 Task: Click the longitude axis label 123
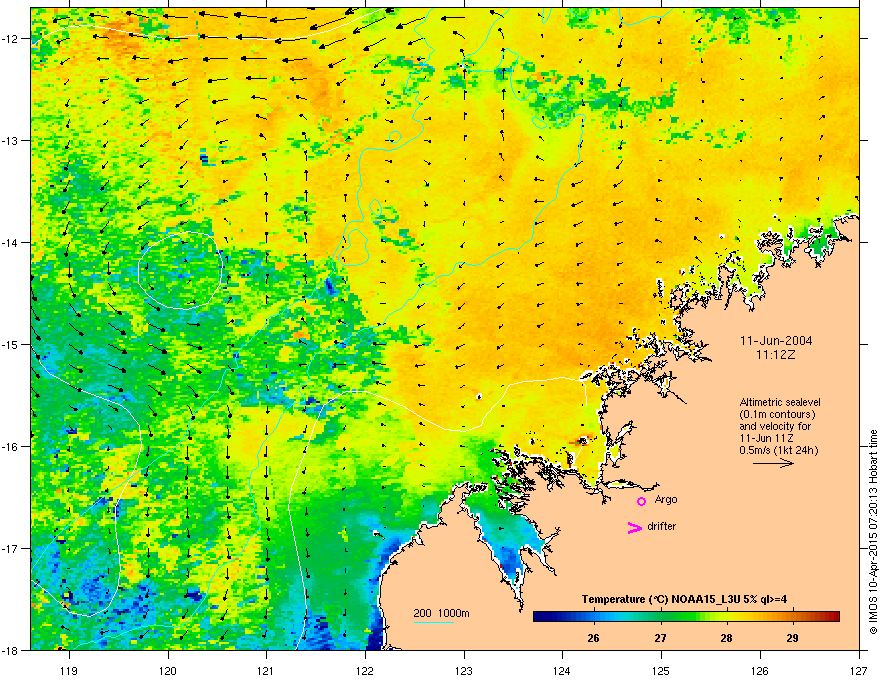(x=464, y=670)
